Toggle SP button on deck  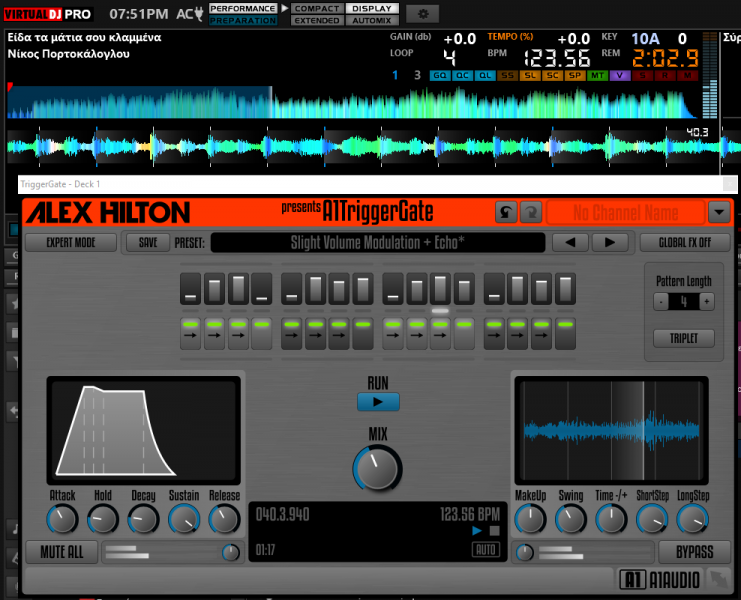click(575, 75)
